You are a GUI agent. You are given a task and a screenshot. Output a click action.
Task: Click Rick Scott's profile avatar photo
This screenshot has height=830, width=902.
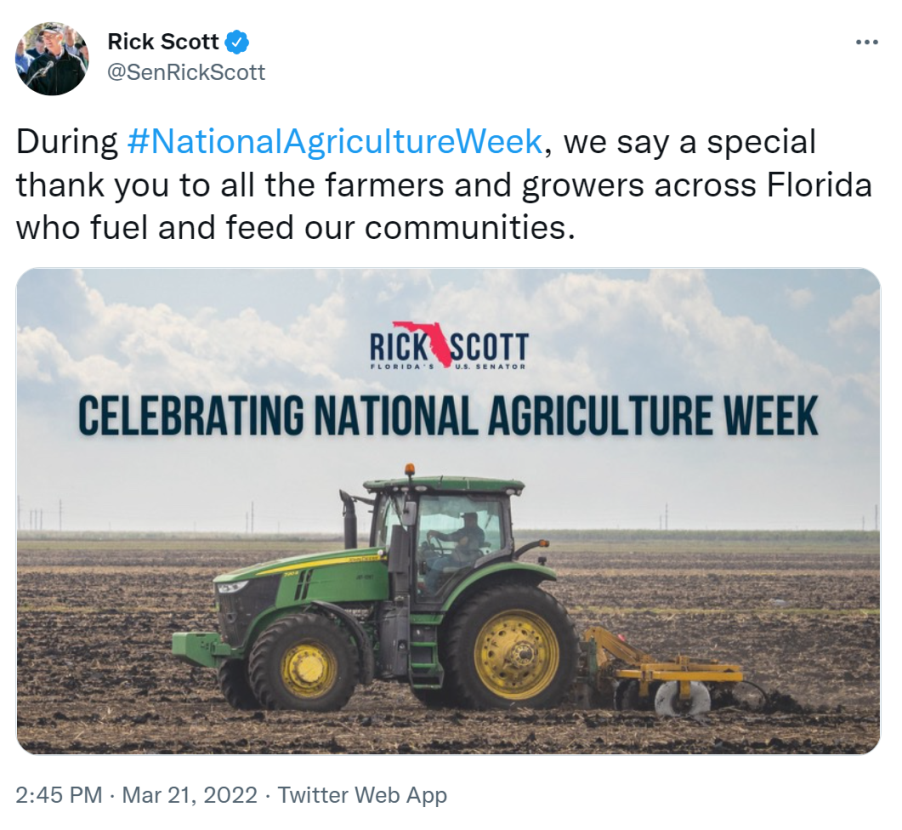[x=52, y=58]
